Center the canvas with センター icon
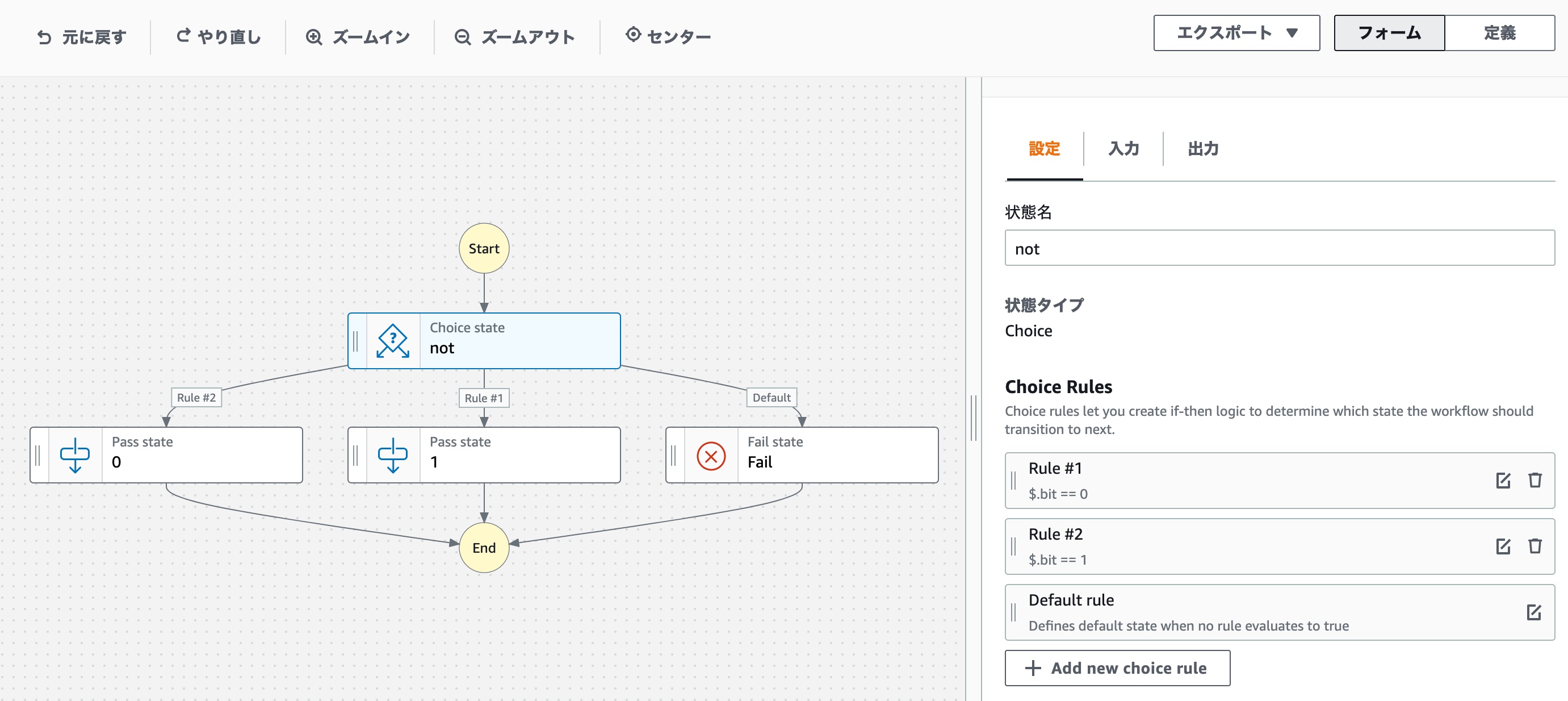The width and height of the screenshot is (1568, 701). 633,35
